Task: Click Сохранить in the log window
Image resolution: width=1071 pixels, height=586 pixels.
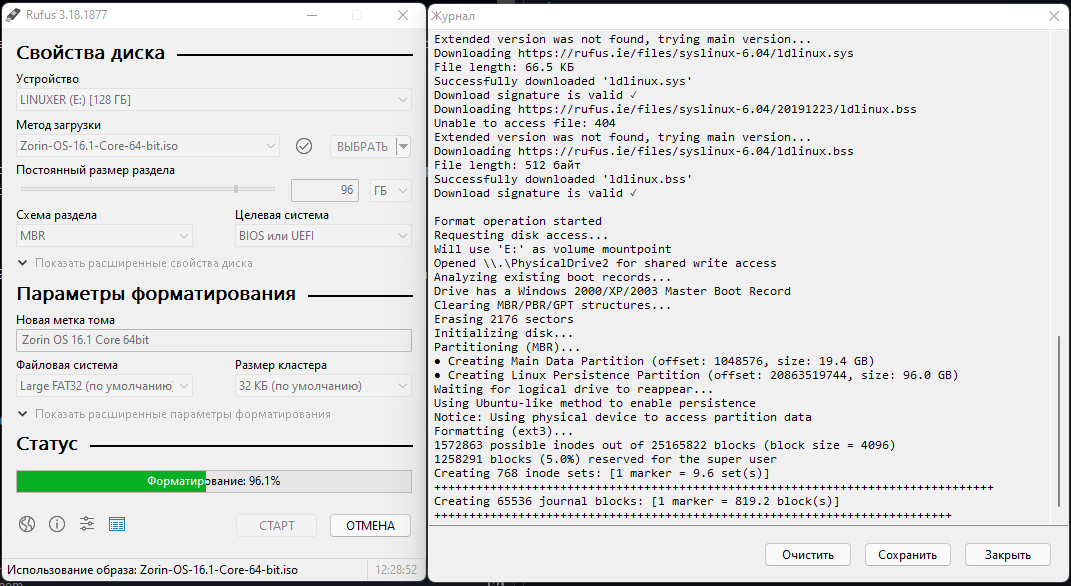Action: click(907, 555)
